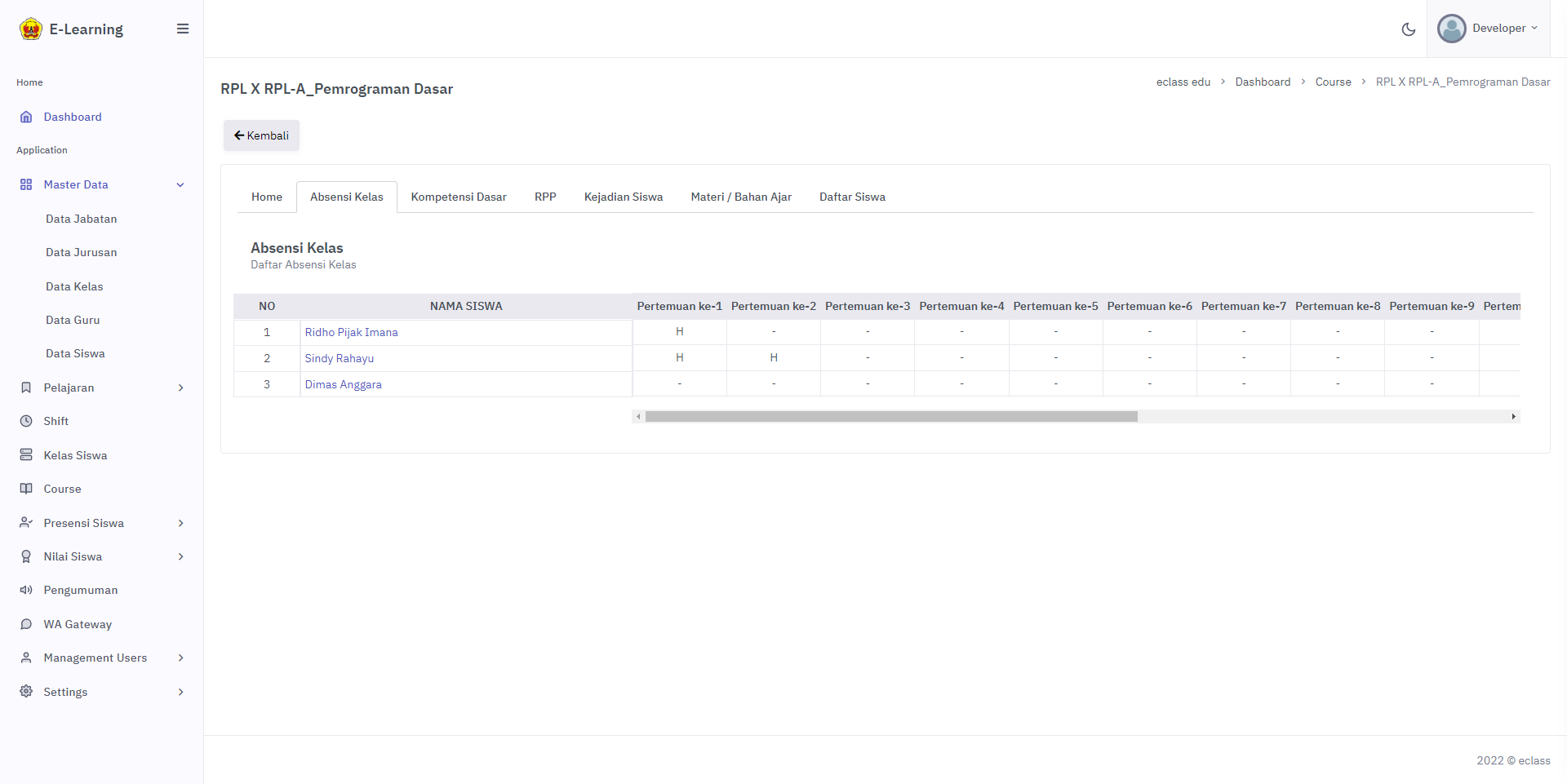Open the Daftar Siswa tab
This screenshot has height=784, width=1567.
pyautogui.click(x=852, y=197)
